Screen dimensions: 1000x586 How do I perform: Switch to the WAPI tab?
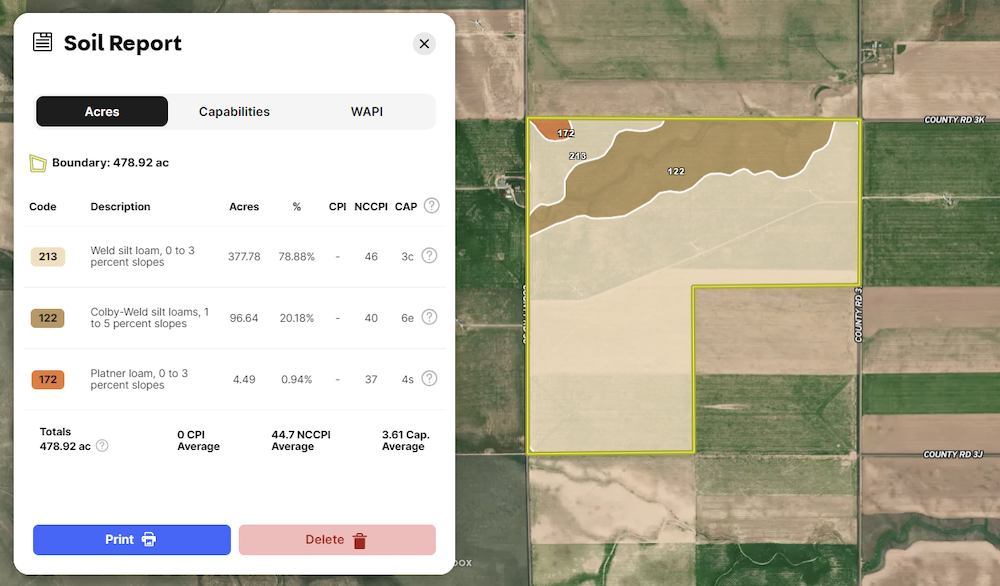click(x=366, y=112)
